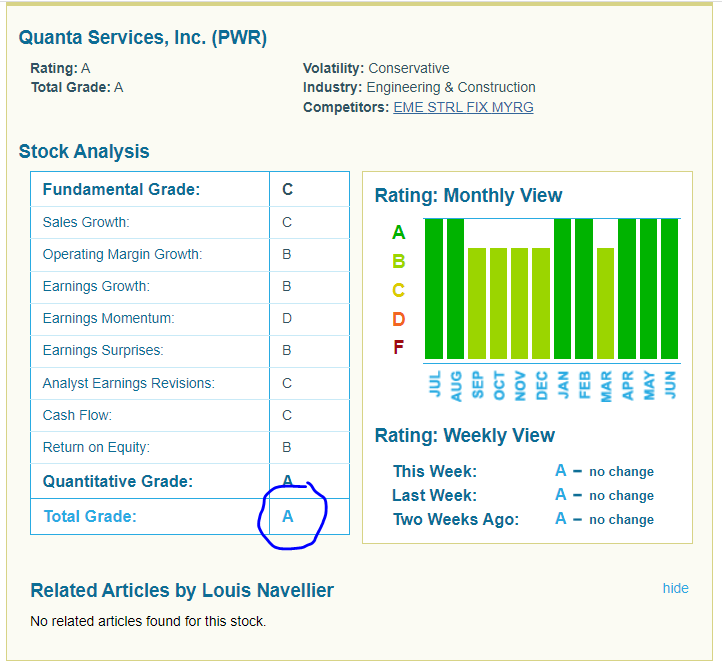Open the FIX competitor link
Screen dimensions: 722x668
pos(478,107)
